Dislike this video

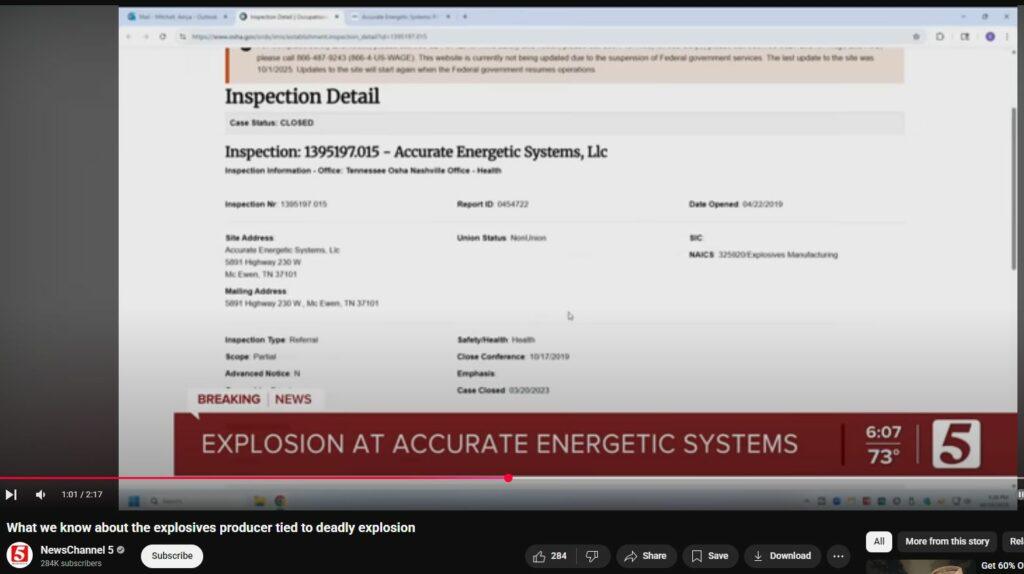(x=592, y=556)
